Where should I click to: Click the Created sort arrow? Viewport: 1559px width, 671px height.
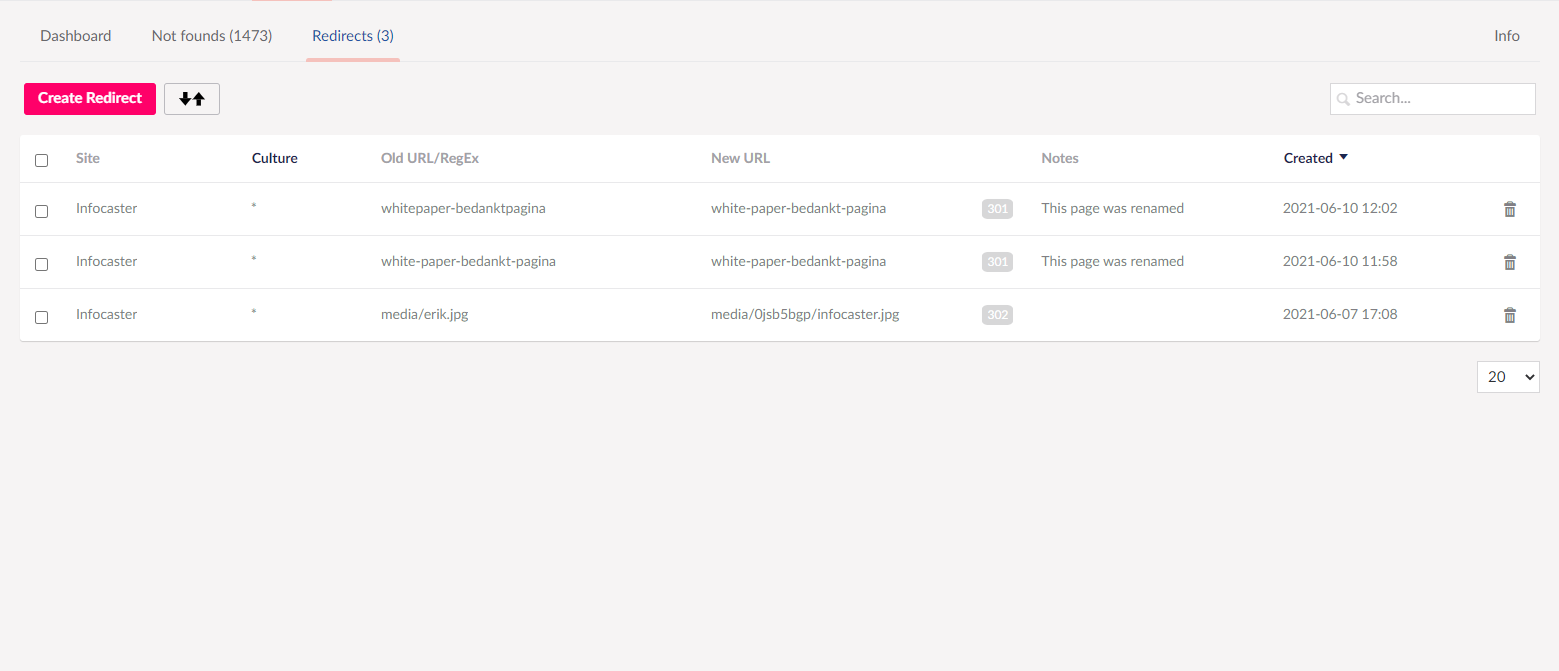1343,157
